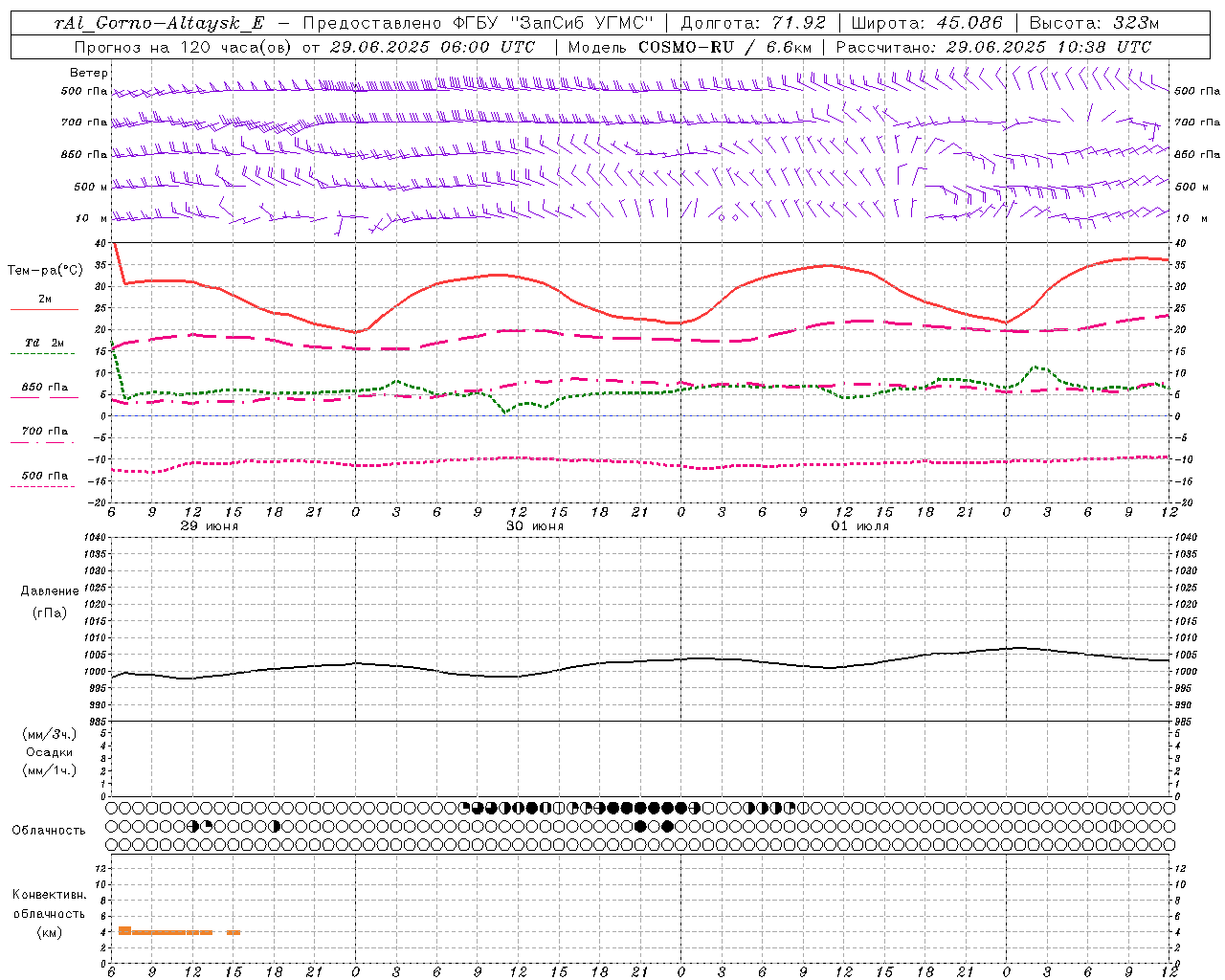Click the dashed line swatch under Td 2м legend
1225x980 pixels.
click(x=42, y=354)
